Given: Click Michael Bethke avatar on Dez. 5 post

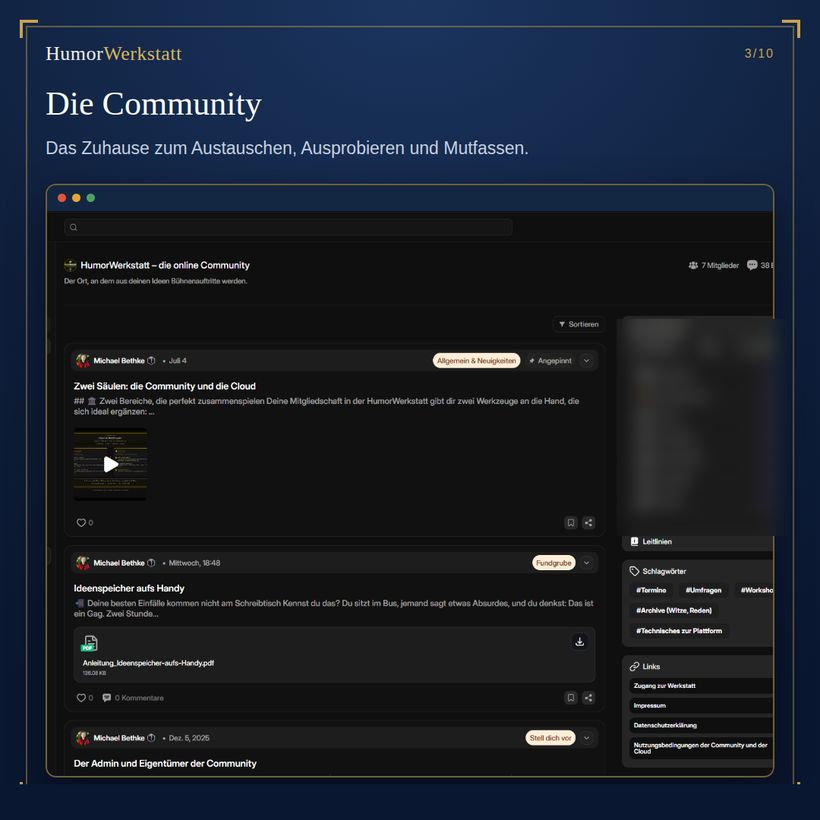Looking at the screenshot, I should (83, 738).
